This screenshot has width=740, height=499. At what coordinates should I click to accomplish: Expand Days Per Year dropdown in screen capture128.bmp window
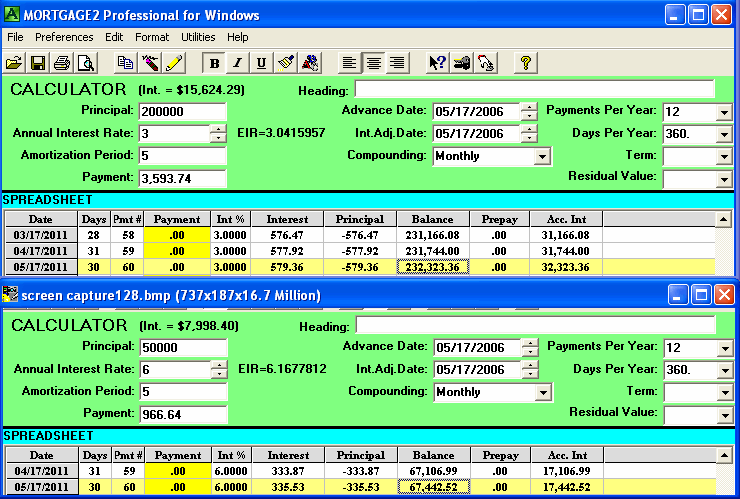[725, 371]
